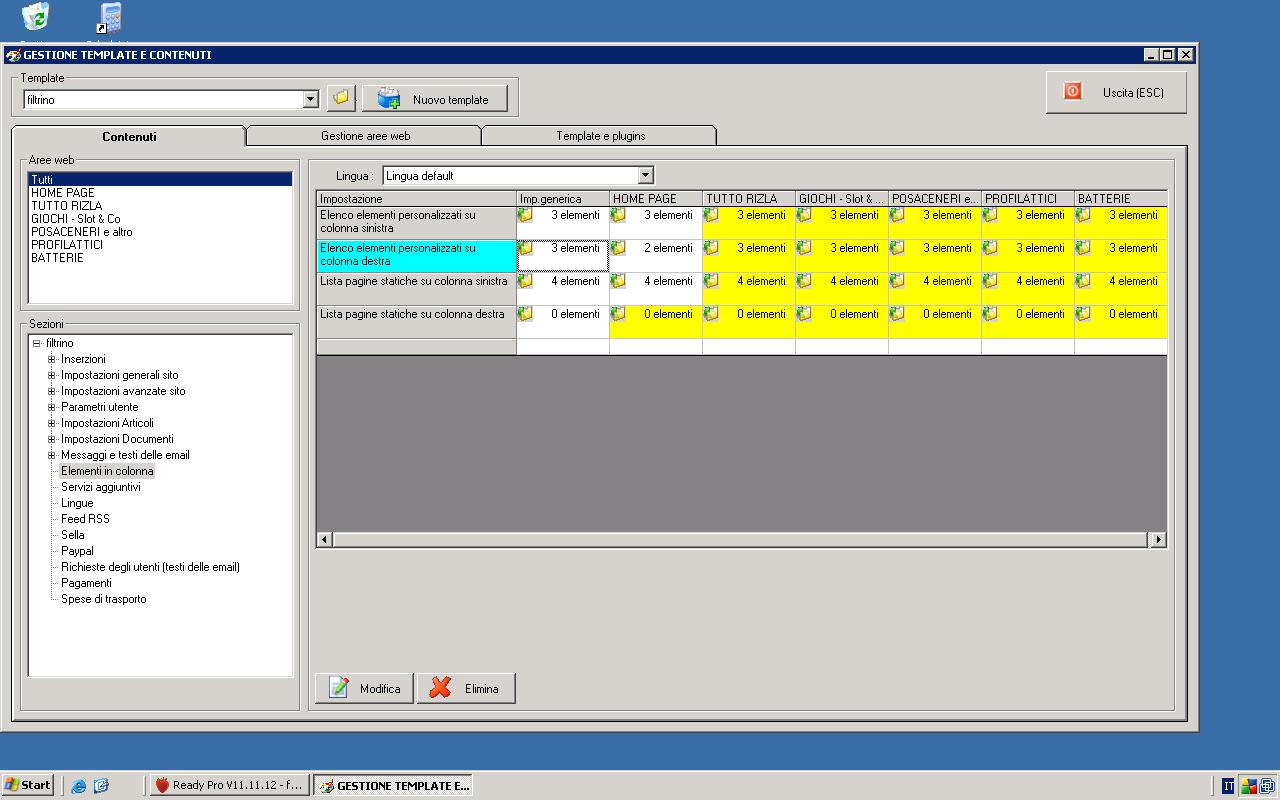Image resolution: width=1280 pixels, height=800 pixels.
Task: Switch to the Gestione aree web tab
Action: [365, 136]
